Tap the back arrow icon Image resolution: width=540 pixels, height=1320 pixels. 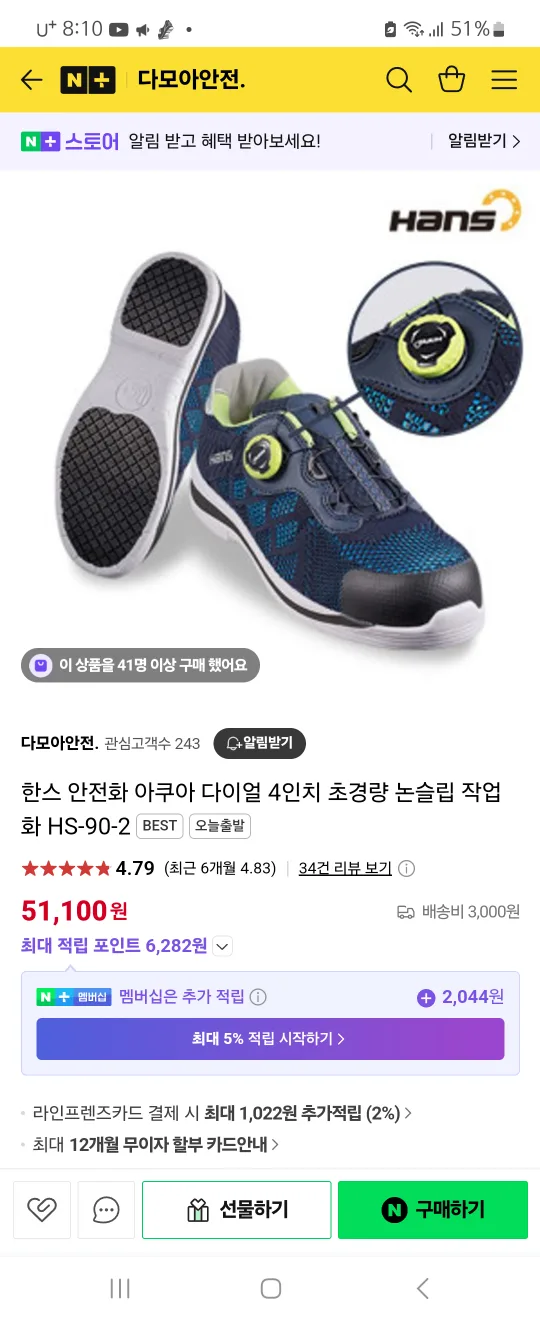(32, 80)
